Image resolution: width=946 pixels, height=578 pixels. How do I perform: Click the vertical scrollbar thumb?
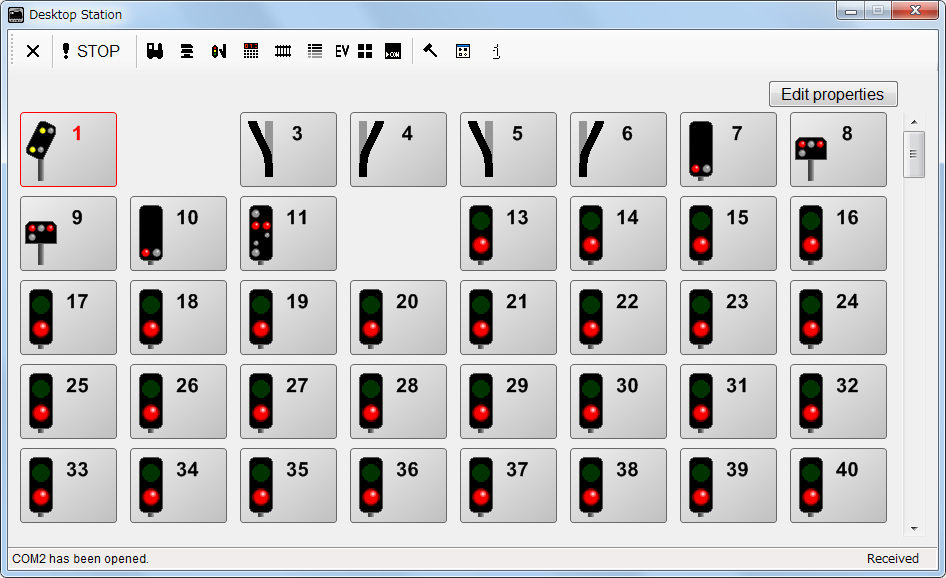click(913, 154)
